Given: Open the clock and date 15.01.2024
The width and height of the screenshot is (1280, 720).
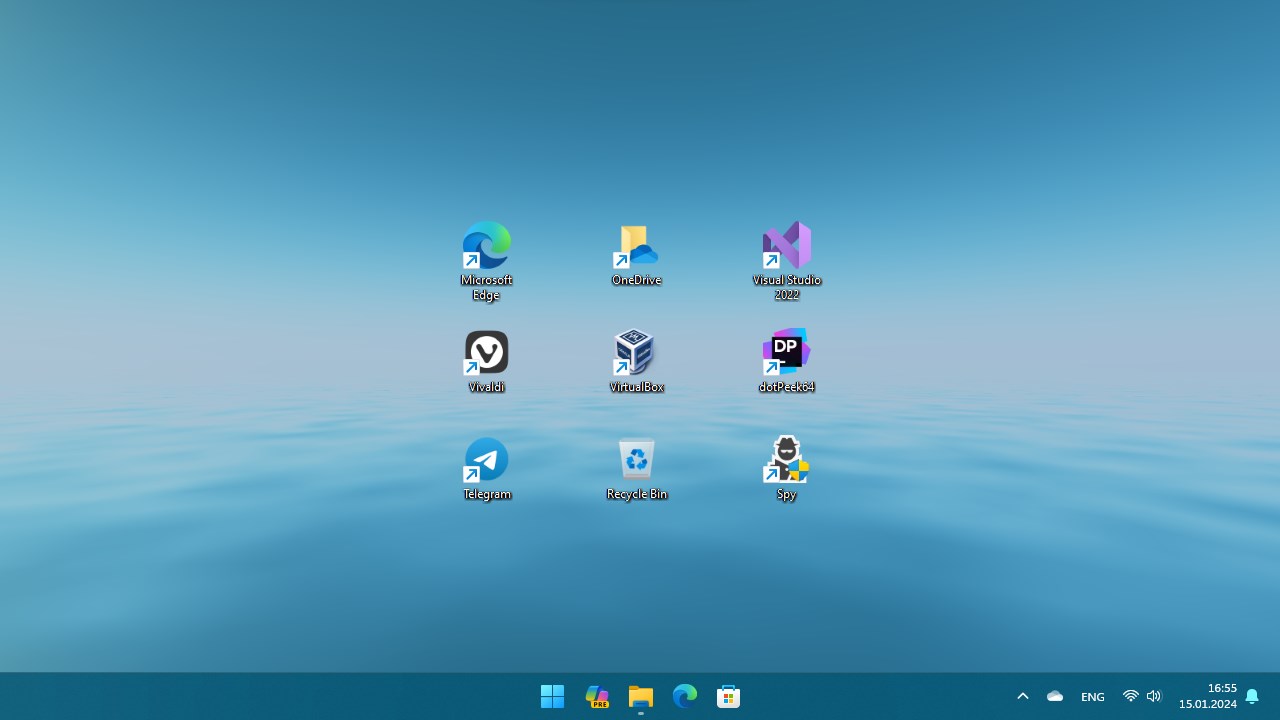Looking at the screenshot, I should coord(1208,696).
